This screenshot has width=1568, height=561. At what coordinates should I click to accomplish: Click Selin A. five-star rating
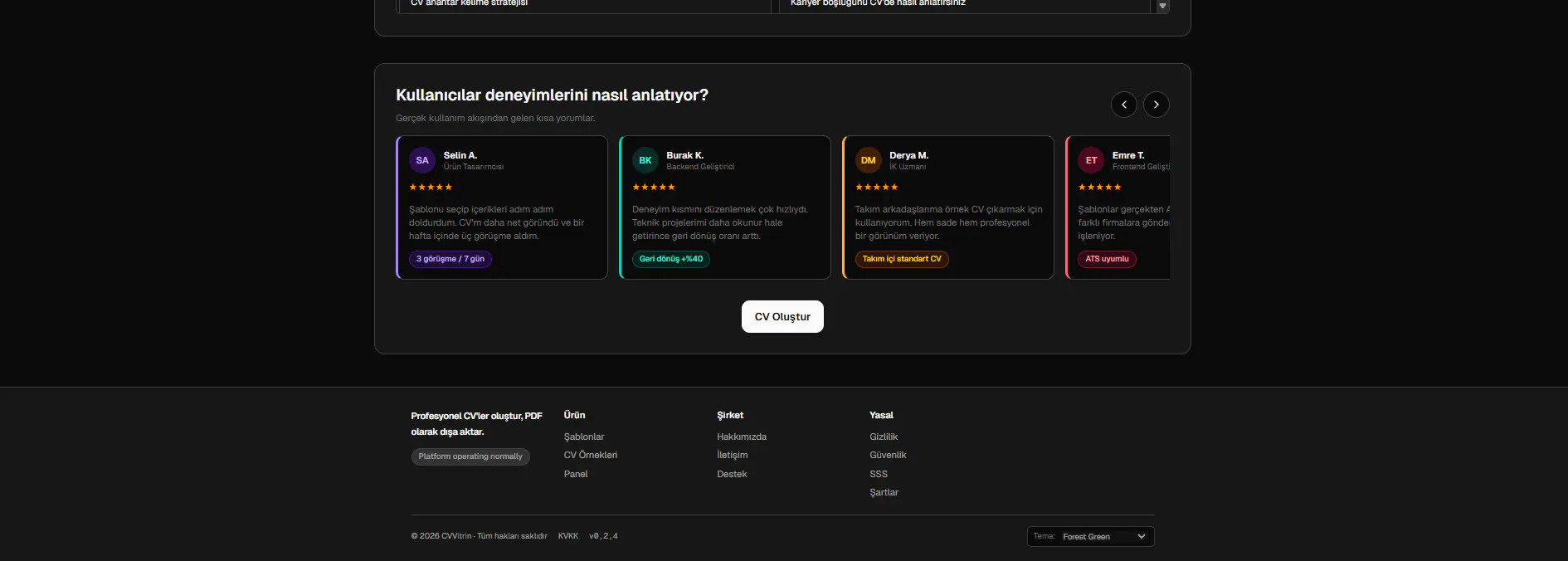click(x=431, y=188)
